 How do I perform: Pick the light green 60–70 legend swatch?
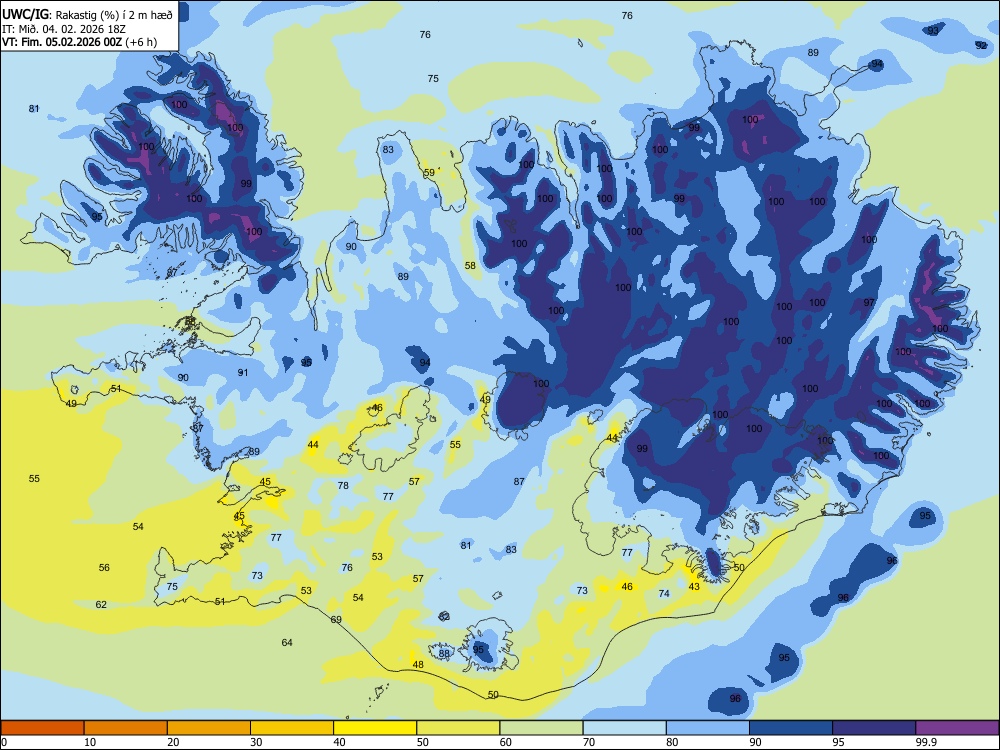tap(541, 728)
